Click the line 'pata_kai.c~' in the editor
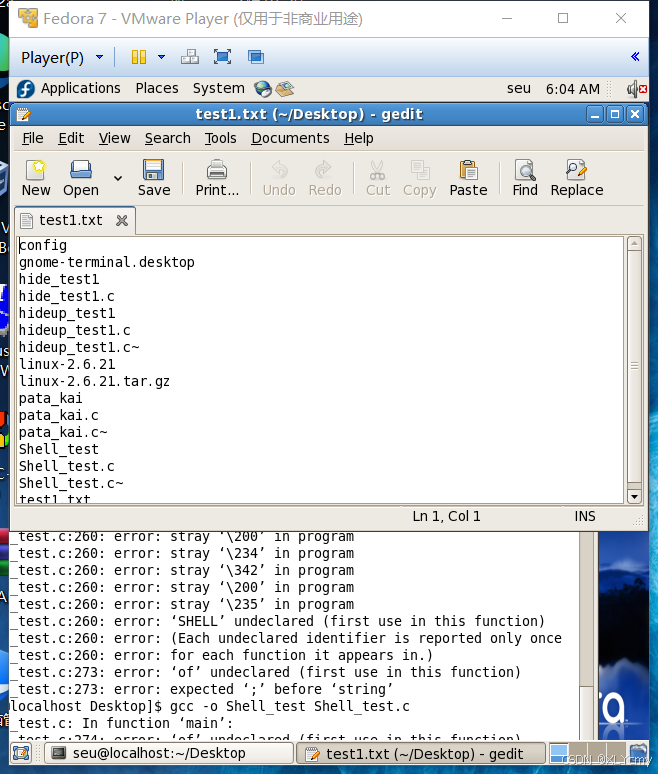This screenshot has width=658, height=774. (63, 432)
